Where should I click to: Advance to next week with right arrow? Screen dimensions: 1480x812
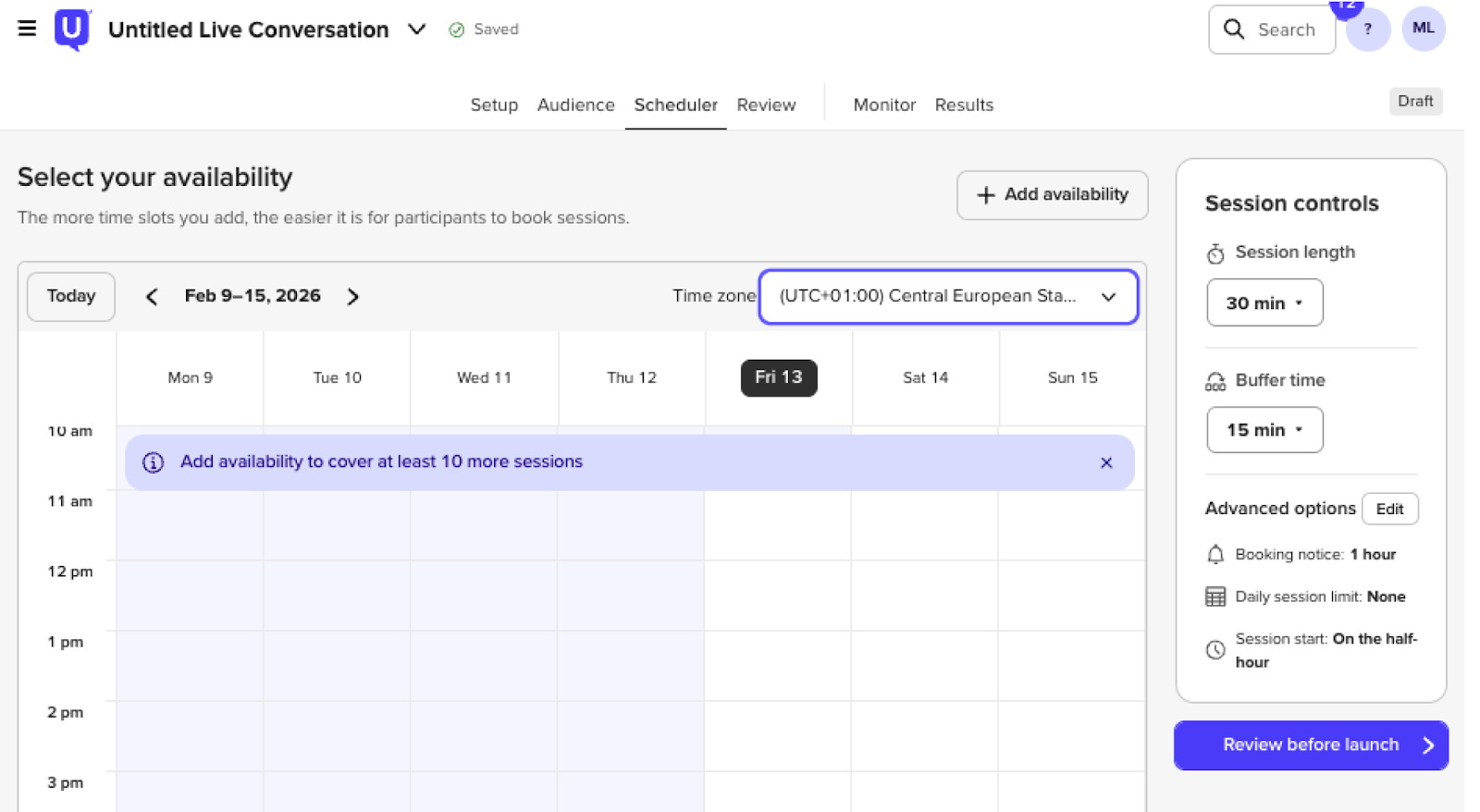(352, 297)
